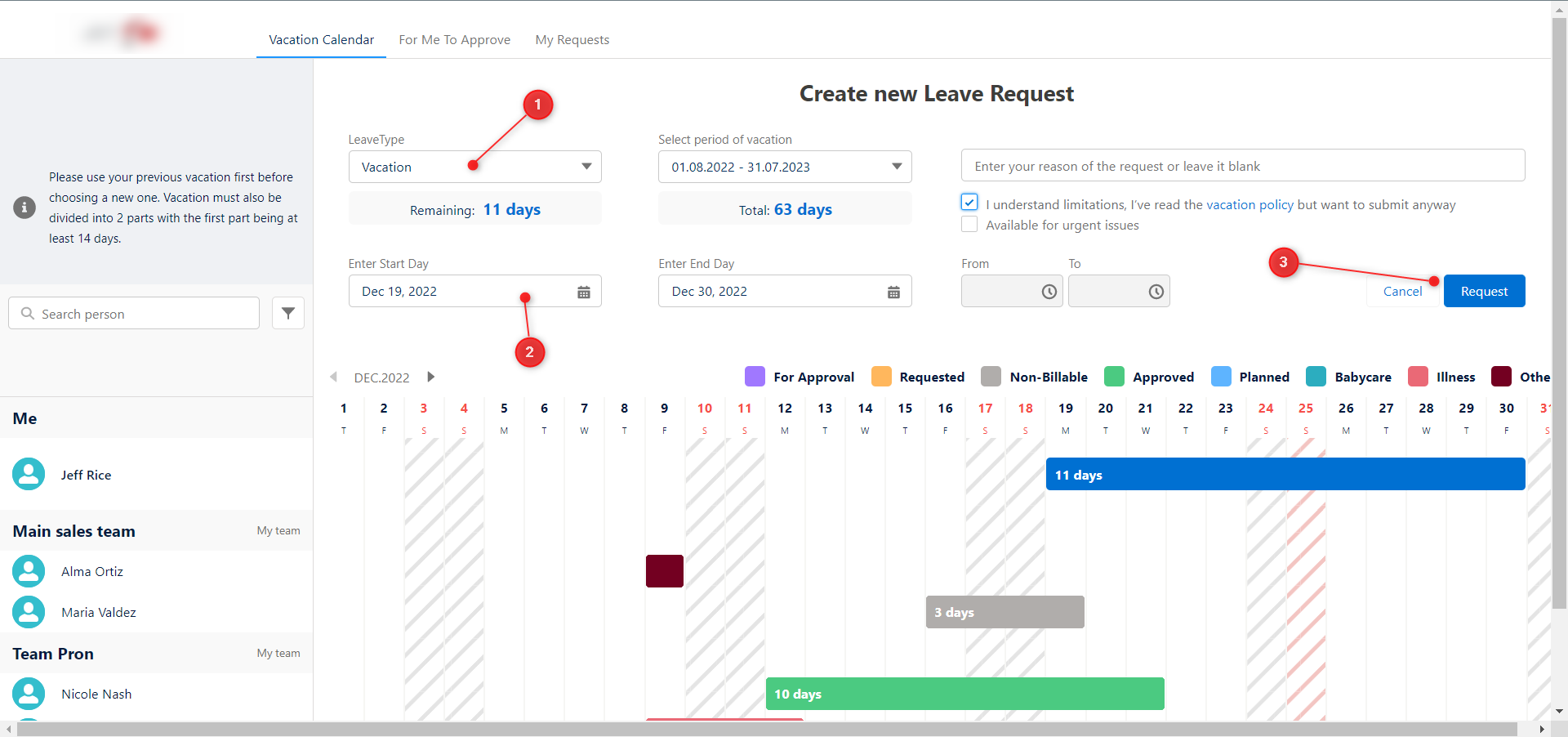
Task: Click the Illness red legend swatch
Action: point(1419,377)
